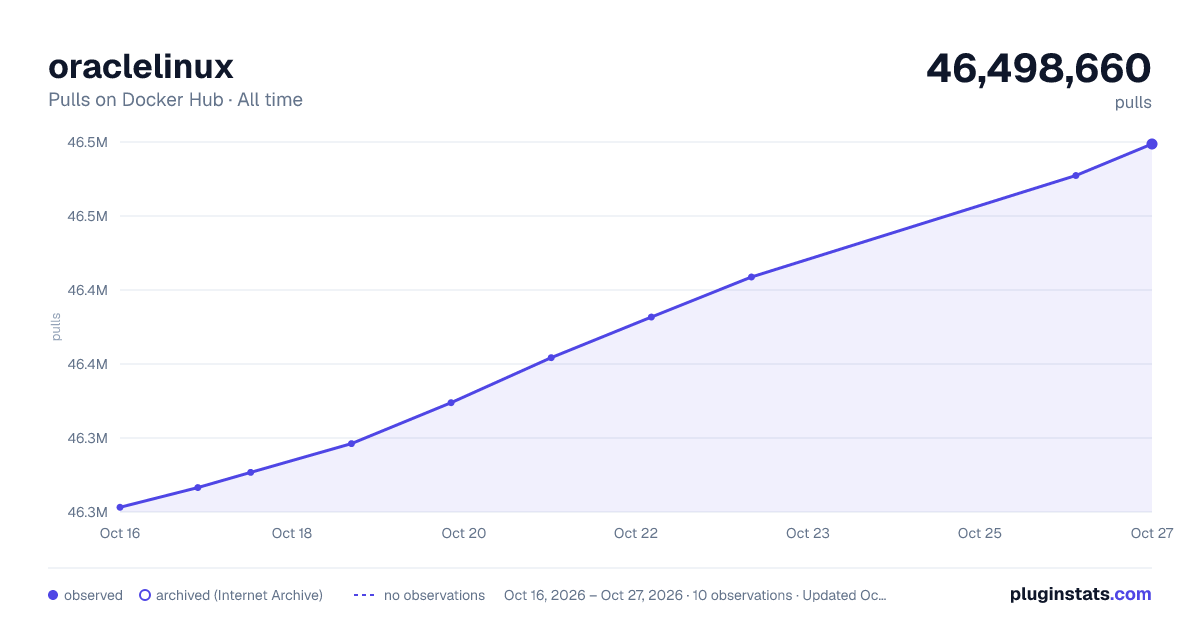Click the hollow archived legend circle
The height and width of the screenshot is (630, 1200).
click(x=144, y=595)
